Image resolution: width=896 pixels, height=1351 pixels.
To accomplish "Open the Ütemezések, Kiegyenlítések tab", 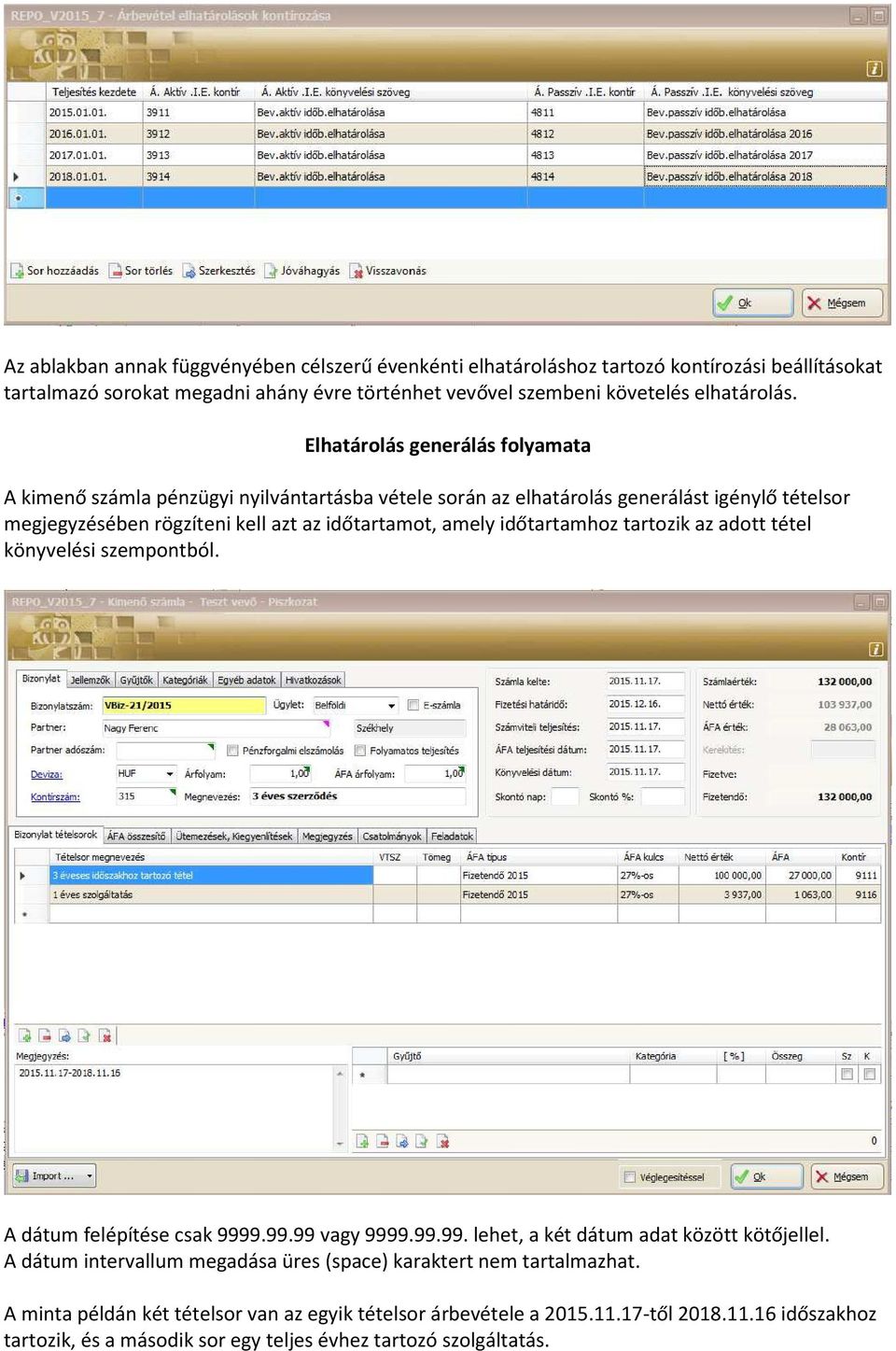I will [234, 836].
